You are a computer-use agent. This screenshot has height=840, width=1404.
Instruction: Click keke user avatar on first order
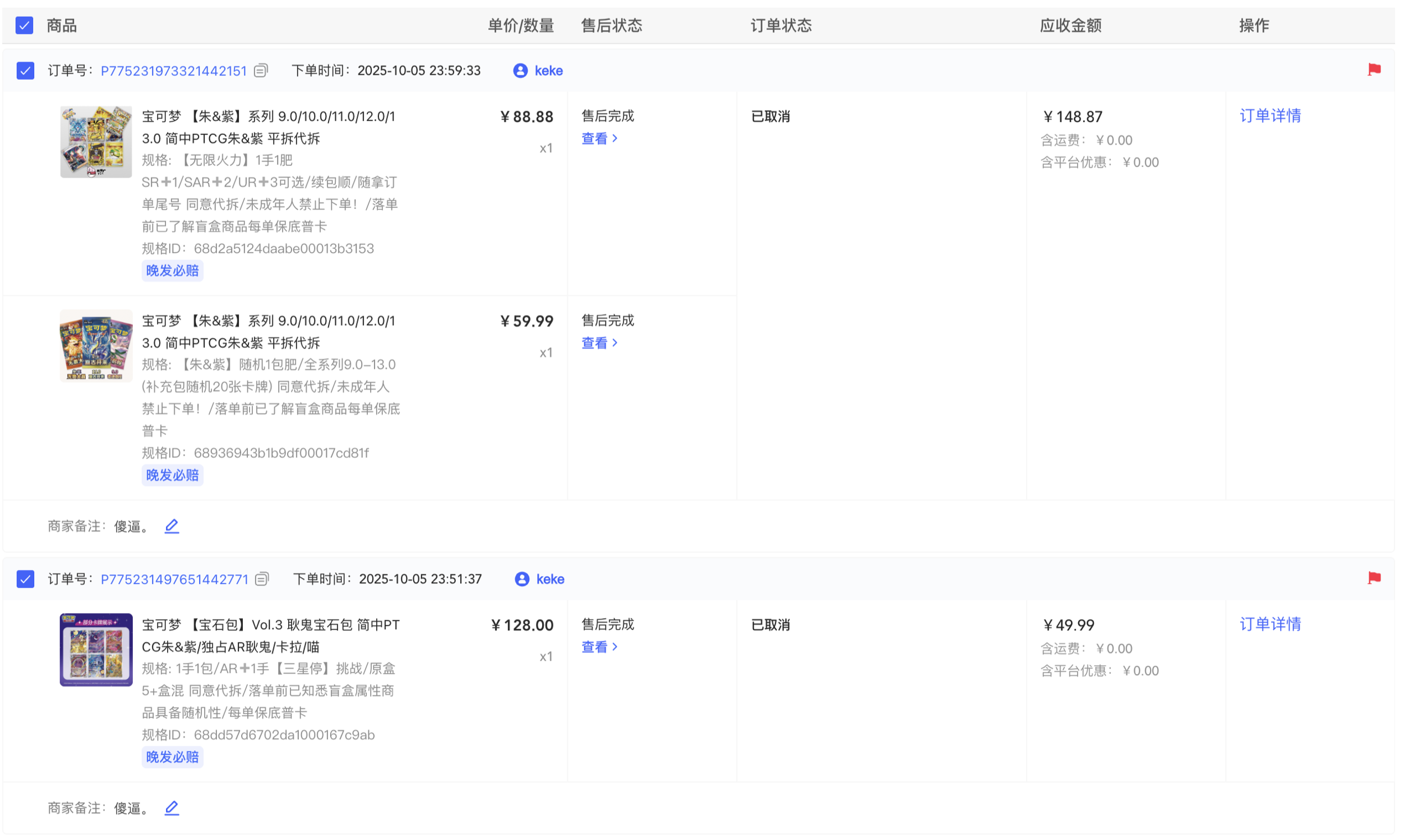(520, 71)
